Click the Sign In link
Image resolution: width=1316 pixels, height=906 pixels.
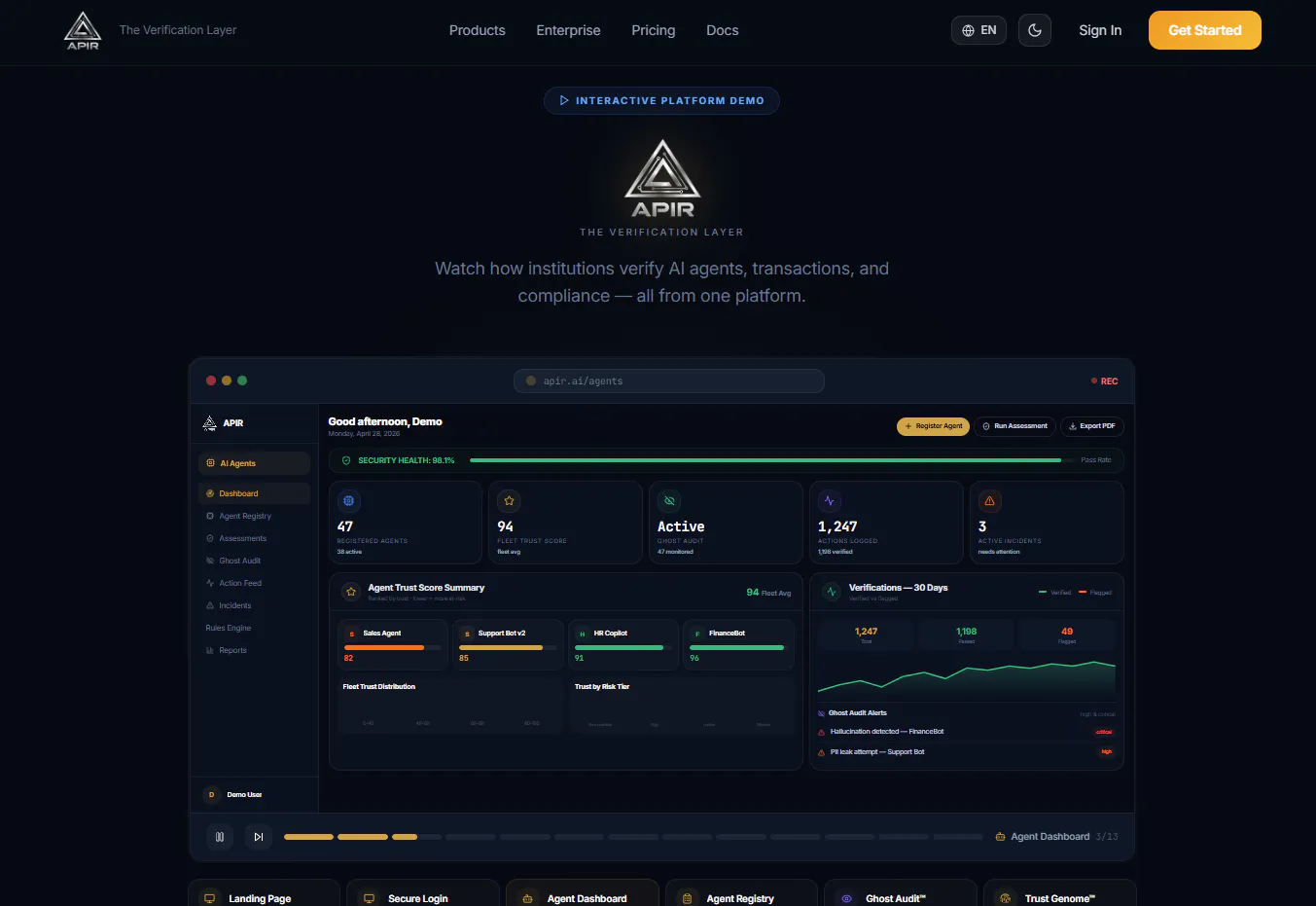pos(1100,30)
